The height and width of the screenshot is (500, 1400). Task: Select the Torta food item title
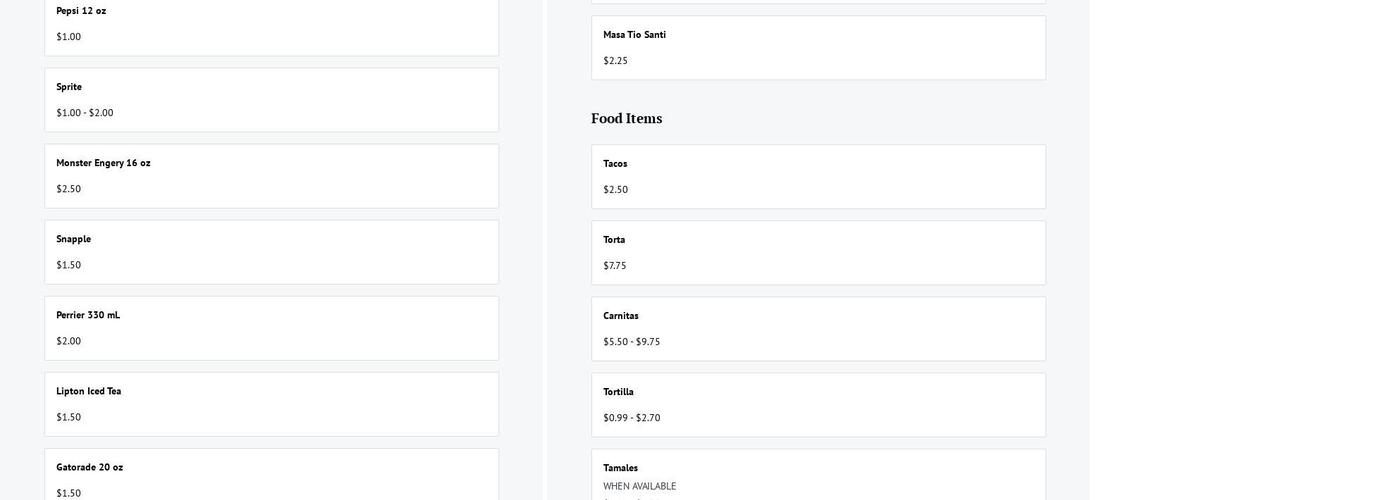[614, 240]
